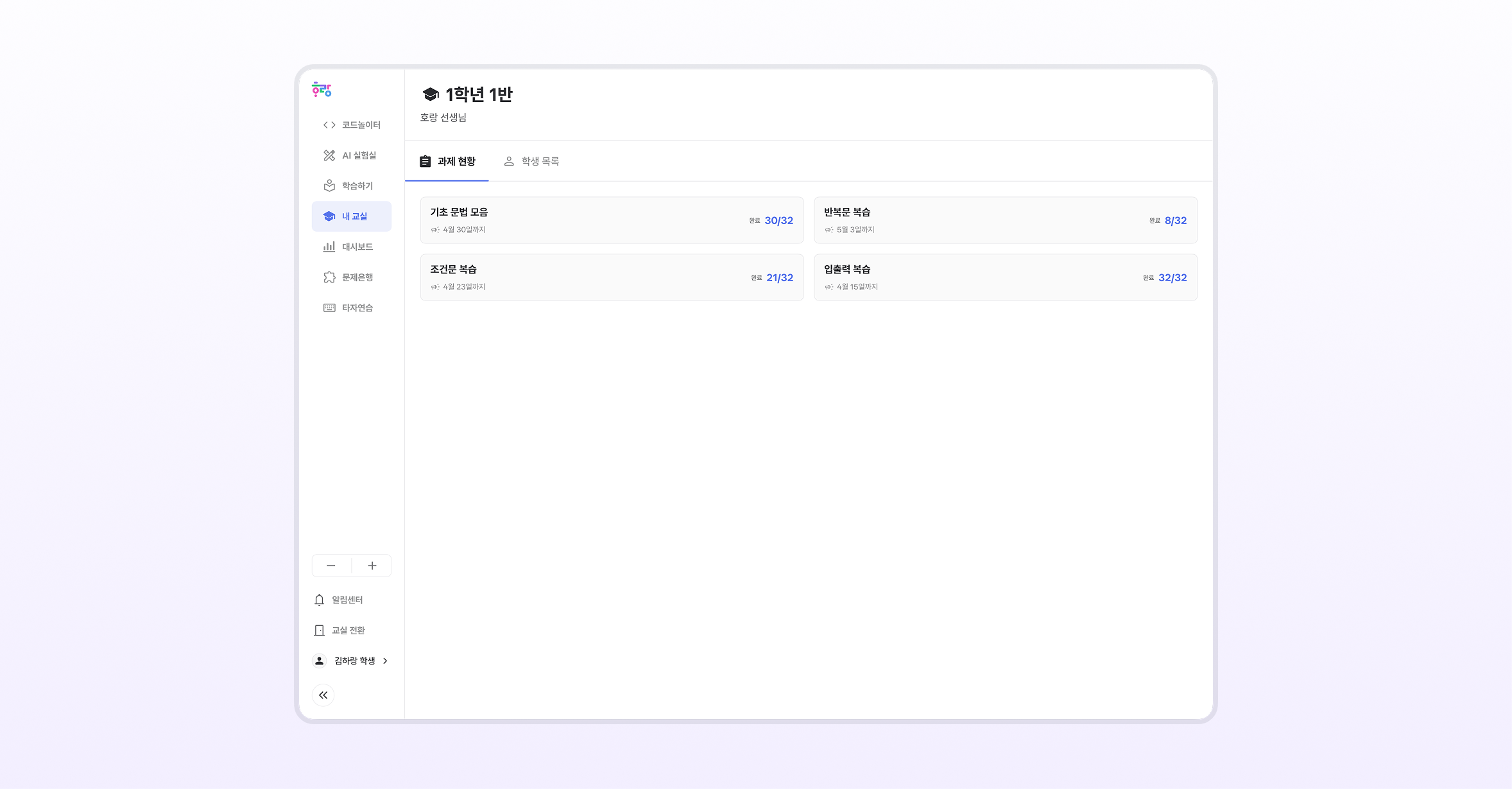This screenshot has width=1512, height=789.
Task: Click the 학습하기 sidebar icon
Action: (x=329, y=186)
